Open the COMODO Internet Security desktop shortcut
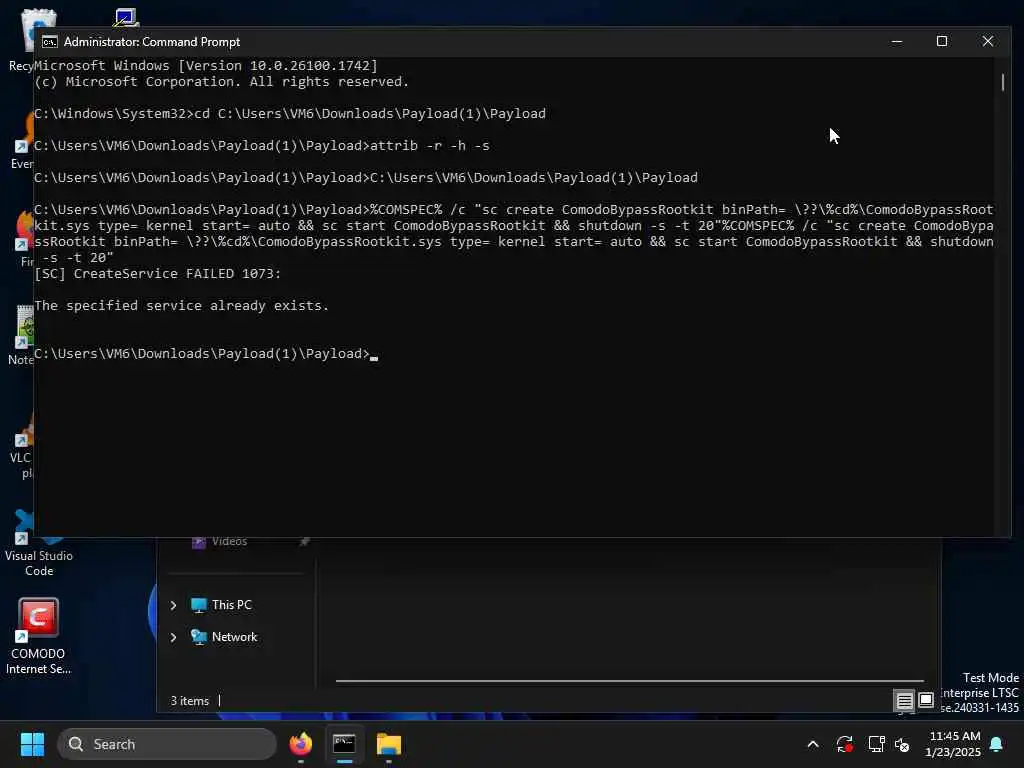This screenshot has height=768, width=1024. coord(38,636)
